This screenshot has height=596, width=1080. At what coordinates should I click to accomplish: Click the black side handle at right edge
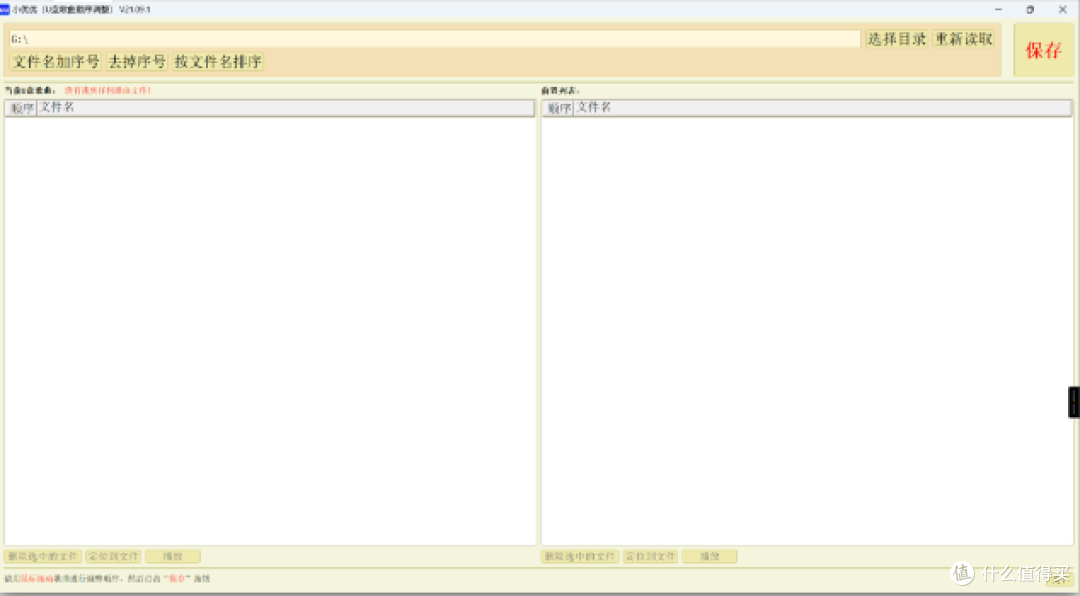click(x=1074, y=402)
